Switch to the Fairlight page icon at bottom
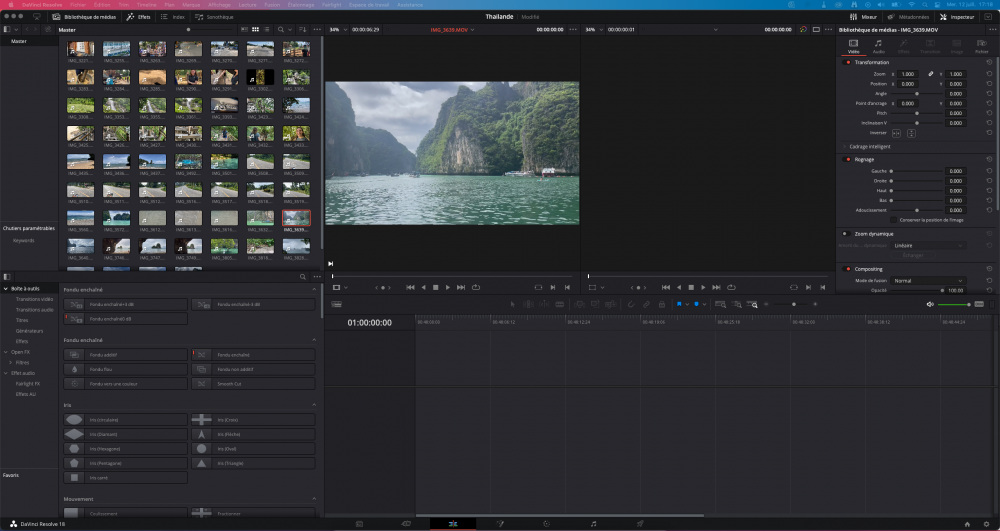The width and height of the screenshot is (1000, 531). (593, 523)
